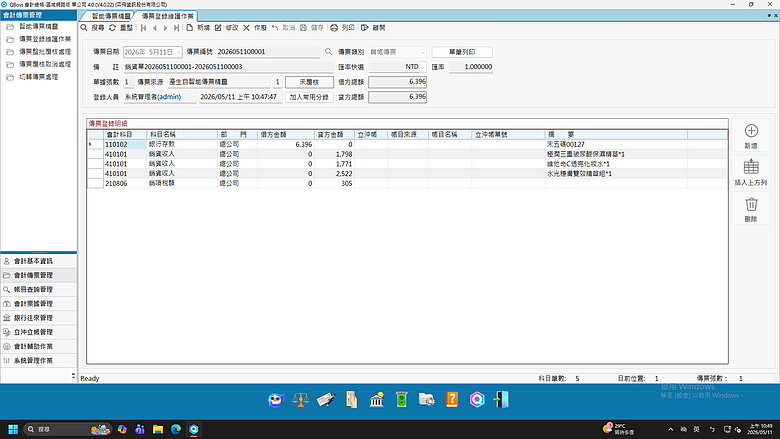
Task: Jump to the last voucher record
Action: 176,28
